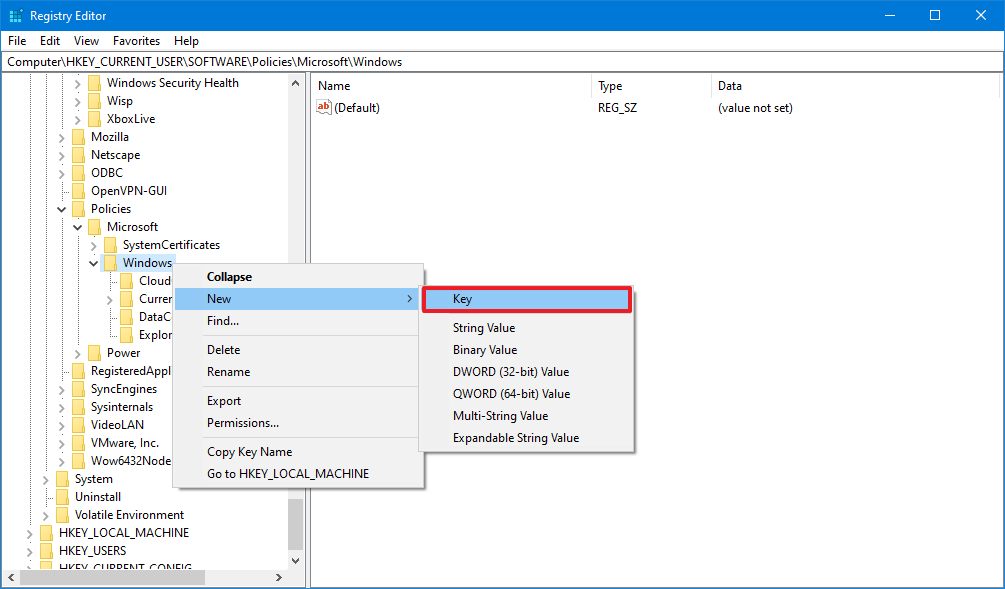Click the VideoLAN folder icon

(79, 425)
